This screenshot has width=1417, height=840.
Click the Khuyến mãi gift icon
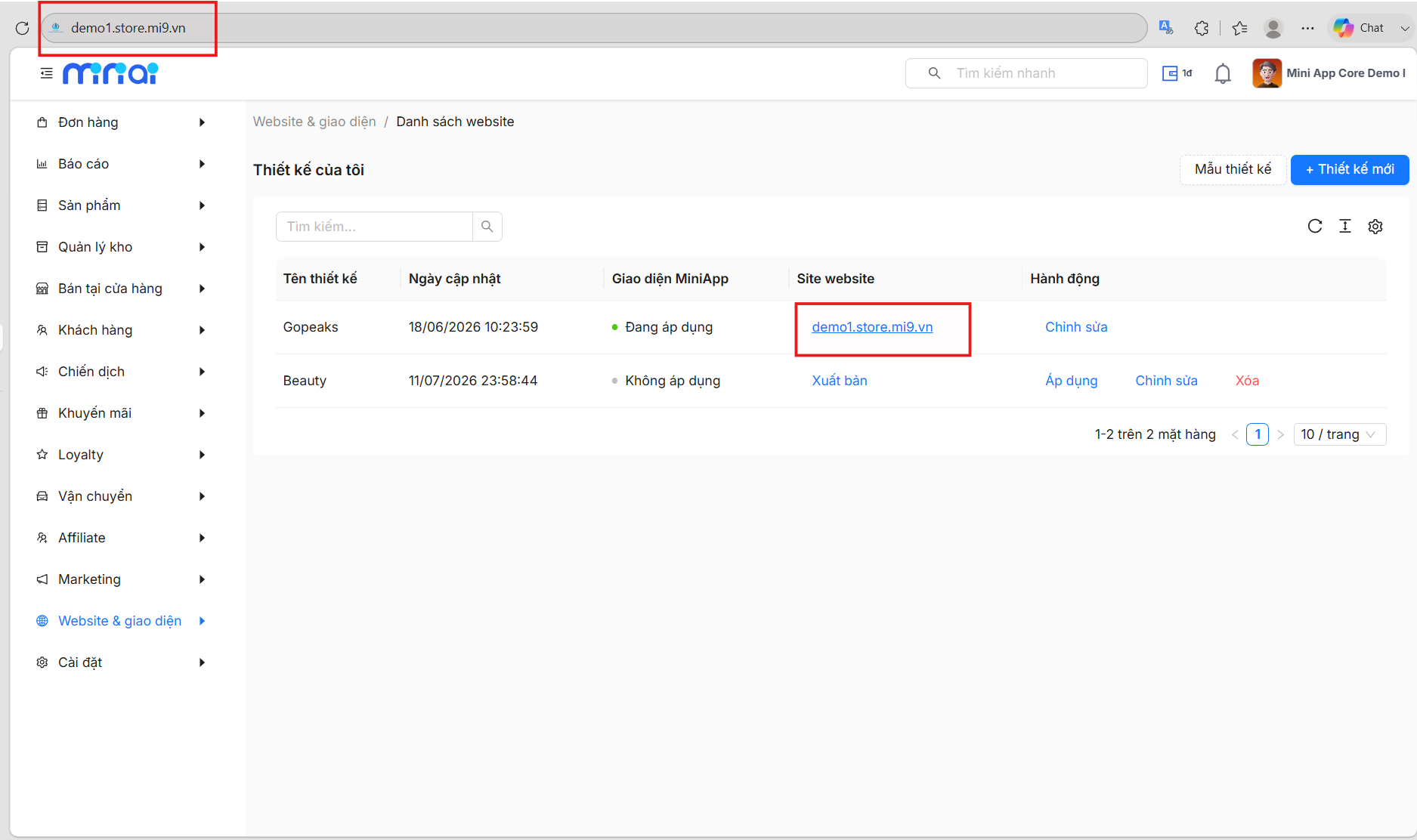[42, 413]
